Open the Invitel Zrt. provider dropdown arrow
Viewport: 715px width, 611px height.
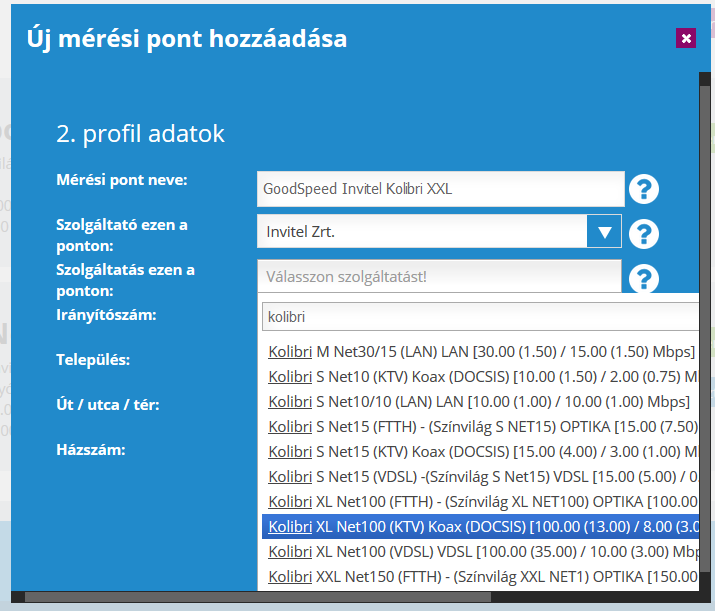pyautogui.click(x=604, y=232)
